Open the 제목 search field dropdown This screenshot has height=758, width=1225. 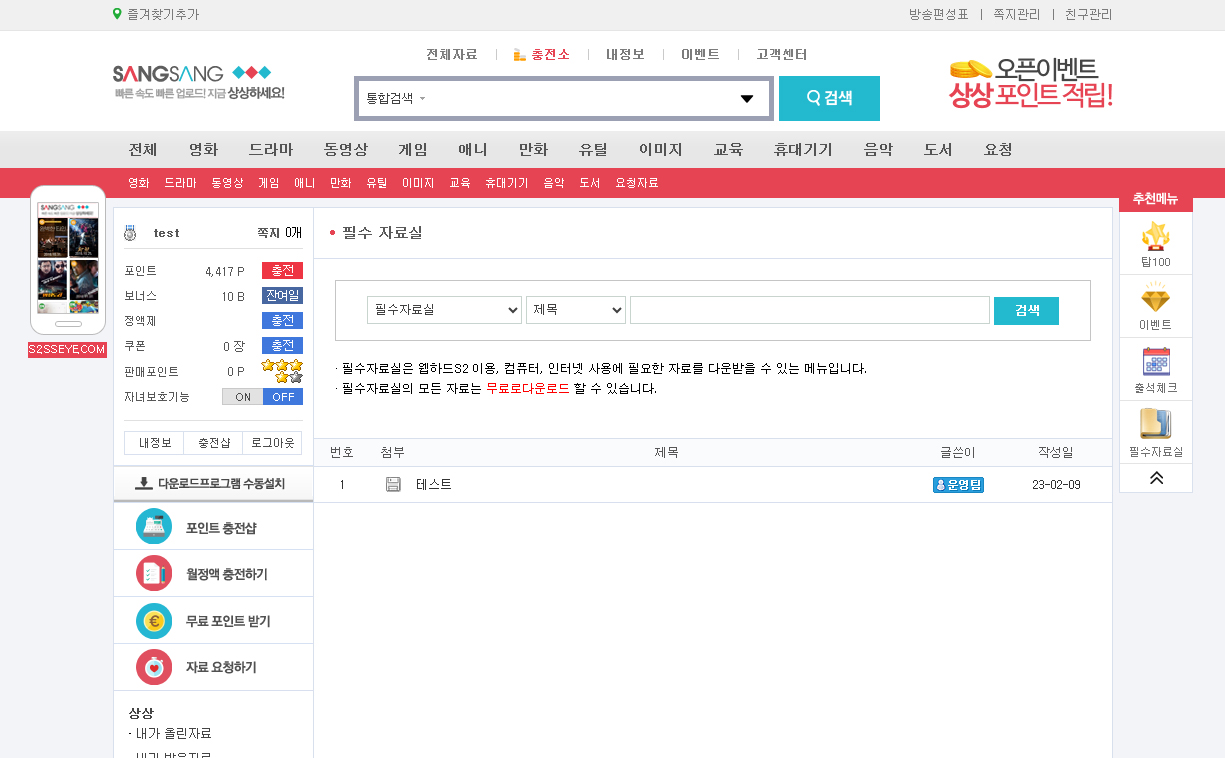coord(576,310)
